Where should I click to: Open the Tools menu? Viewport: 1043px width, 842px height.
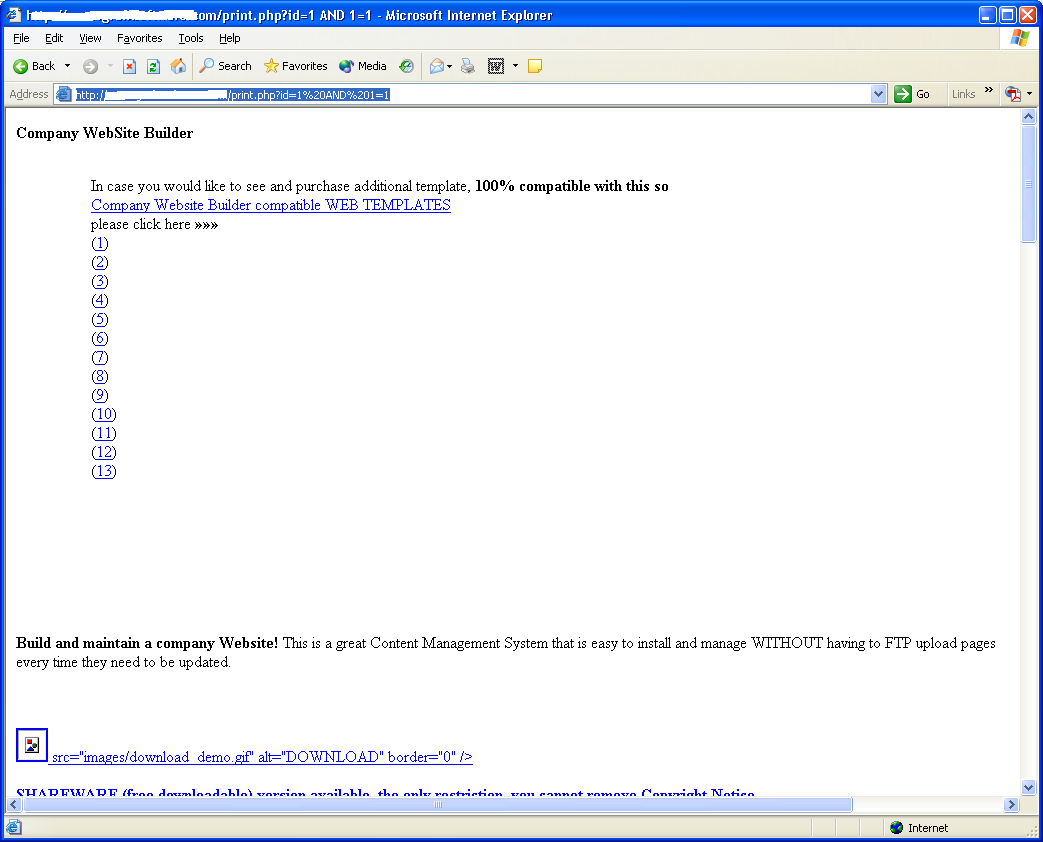click(191, 38)
